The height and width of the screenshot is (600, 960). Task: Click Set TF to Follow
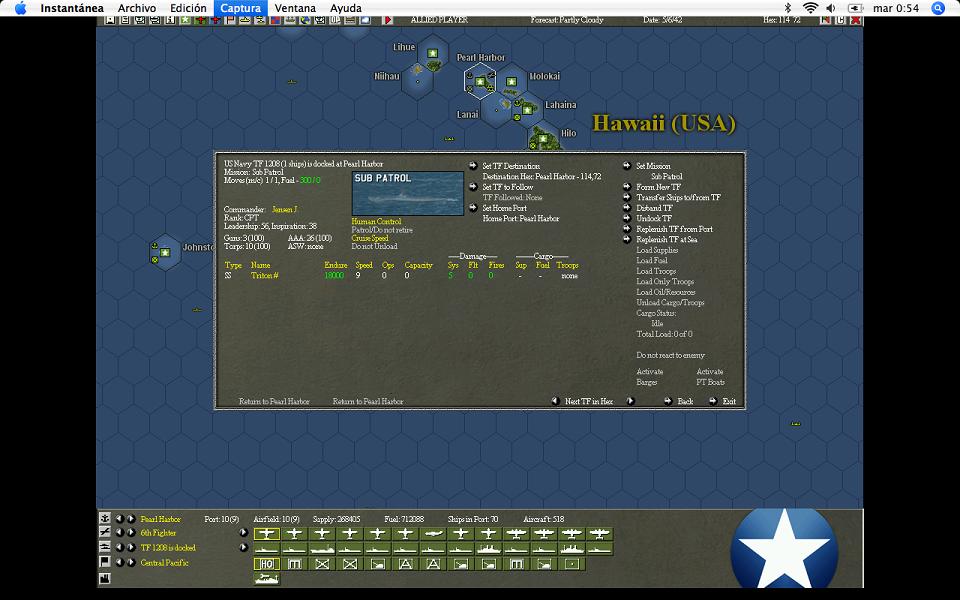(x=508, y=187)
